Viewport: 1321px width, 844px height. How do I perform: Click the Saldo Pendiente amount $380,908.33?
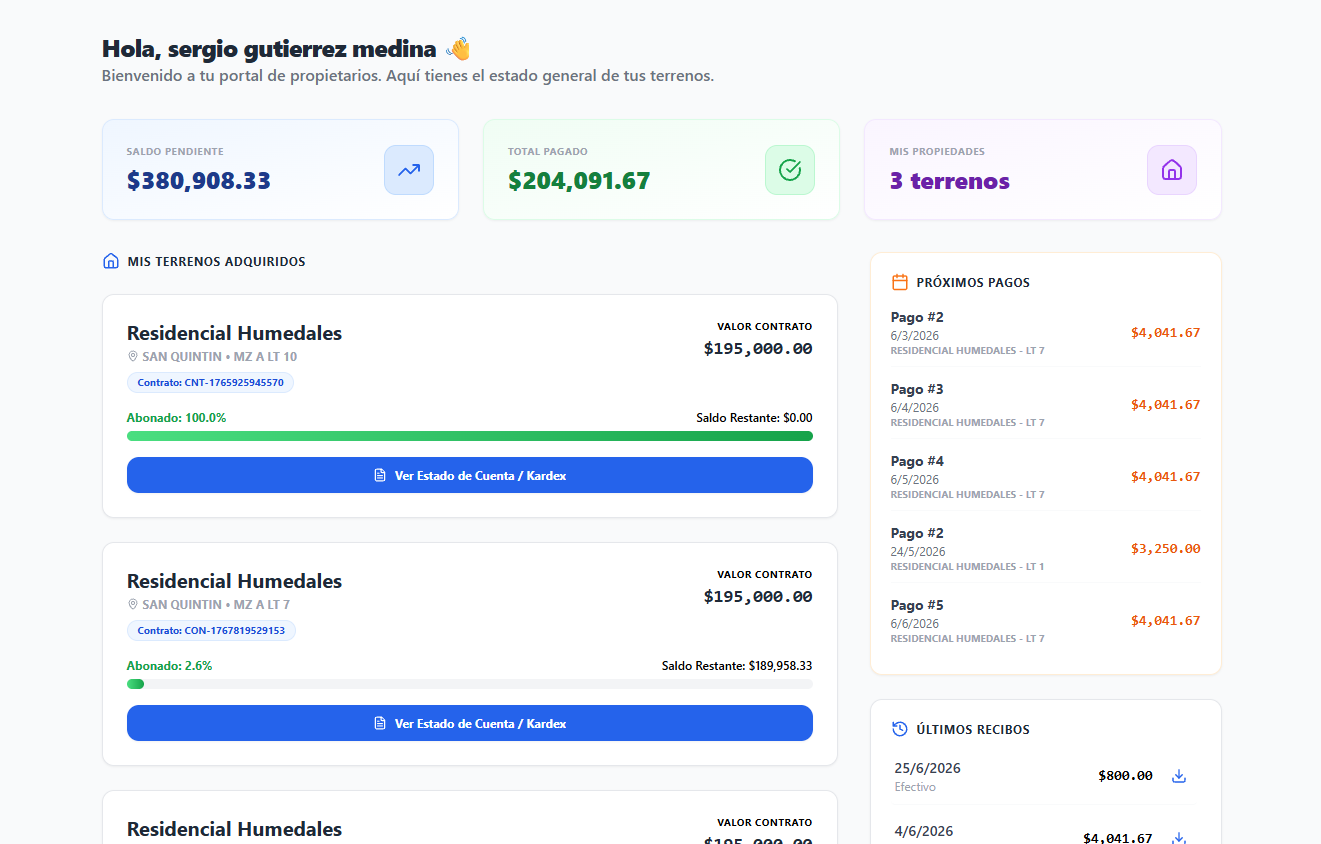(x=198, y=181)
